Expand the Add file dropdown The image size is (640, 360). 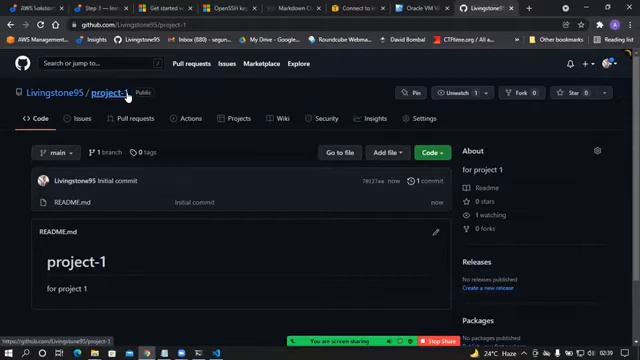click(388, 153)
